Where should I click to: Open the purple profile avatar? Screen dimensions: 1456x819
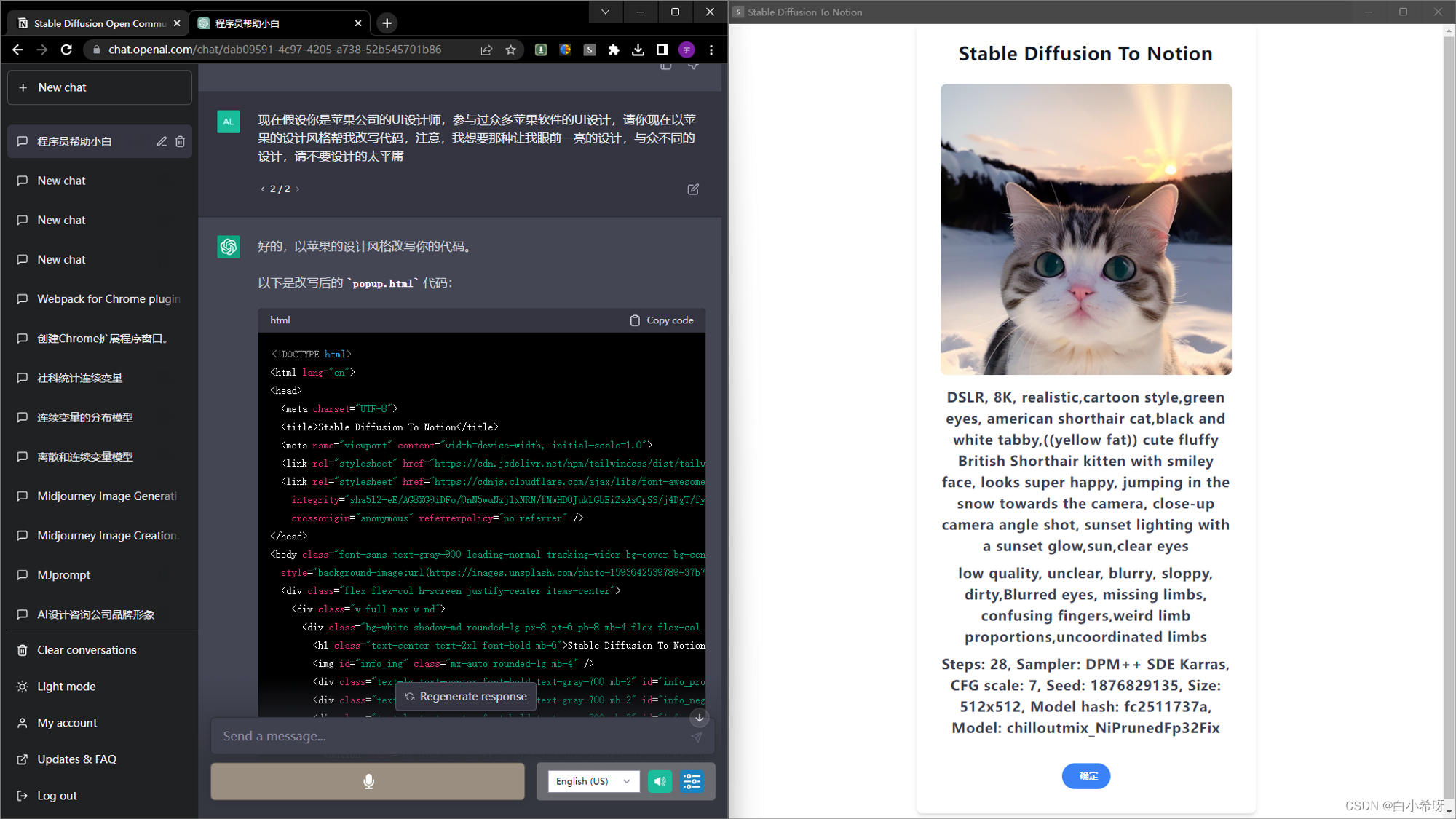pyautogui.click(x=687, y=50)
